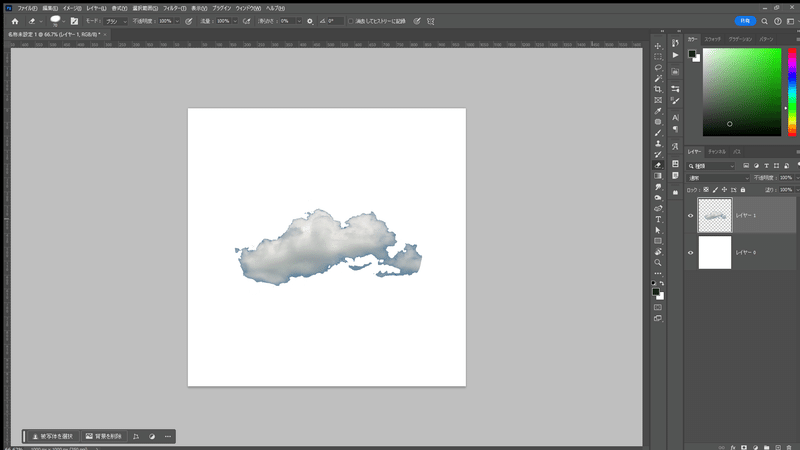Click the 背景を削除 button
The width and height of the screenshot is (800, 450).
click(104, 436)
